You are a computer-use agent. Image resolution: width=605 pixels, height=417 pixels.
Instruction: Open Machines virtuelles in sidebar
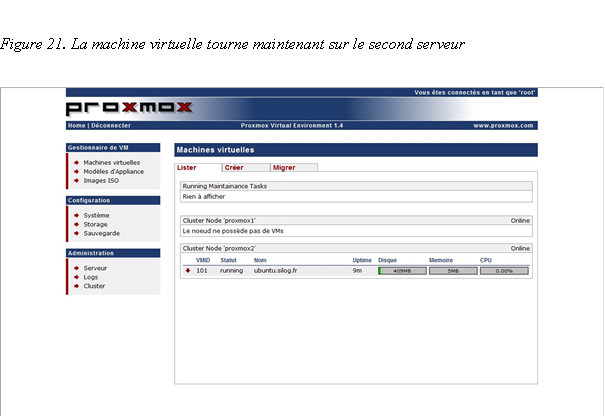[x=112, y=162]
